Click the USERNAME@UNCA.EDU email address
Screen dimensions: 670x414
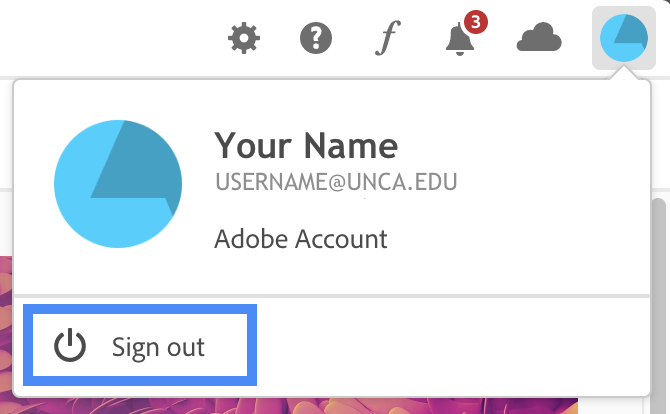pyautogui.click(x=336, y=183)
